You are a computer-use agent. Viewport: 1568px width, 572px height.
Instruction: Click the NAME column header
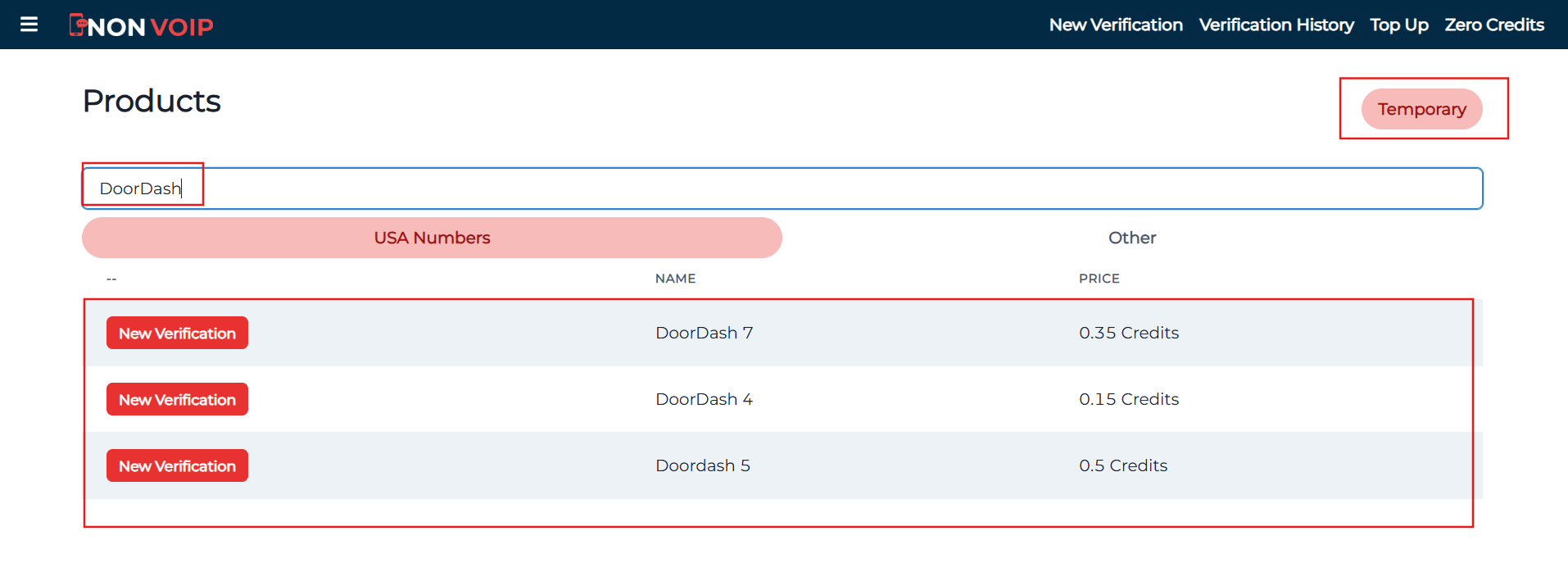pos(675,279)
